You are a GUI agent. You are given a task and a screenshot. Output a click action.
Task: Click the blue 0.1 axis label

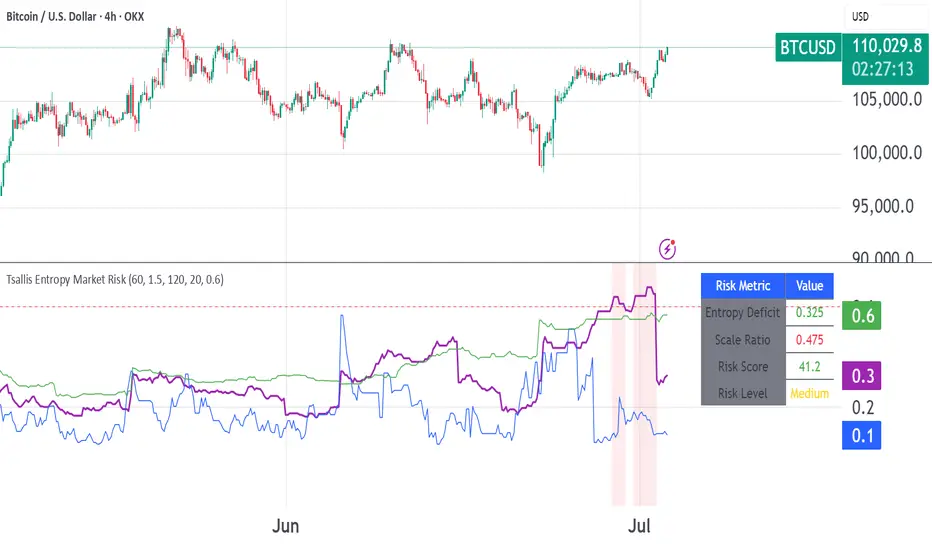click(863, 436)
